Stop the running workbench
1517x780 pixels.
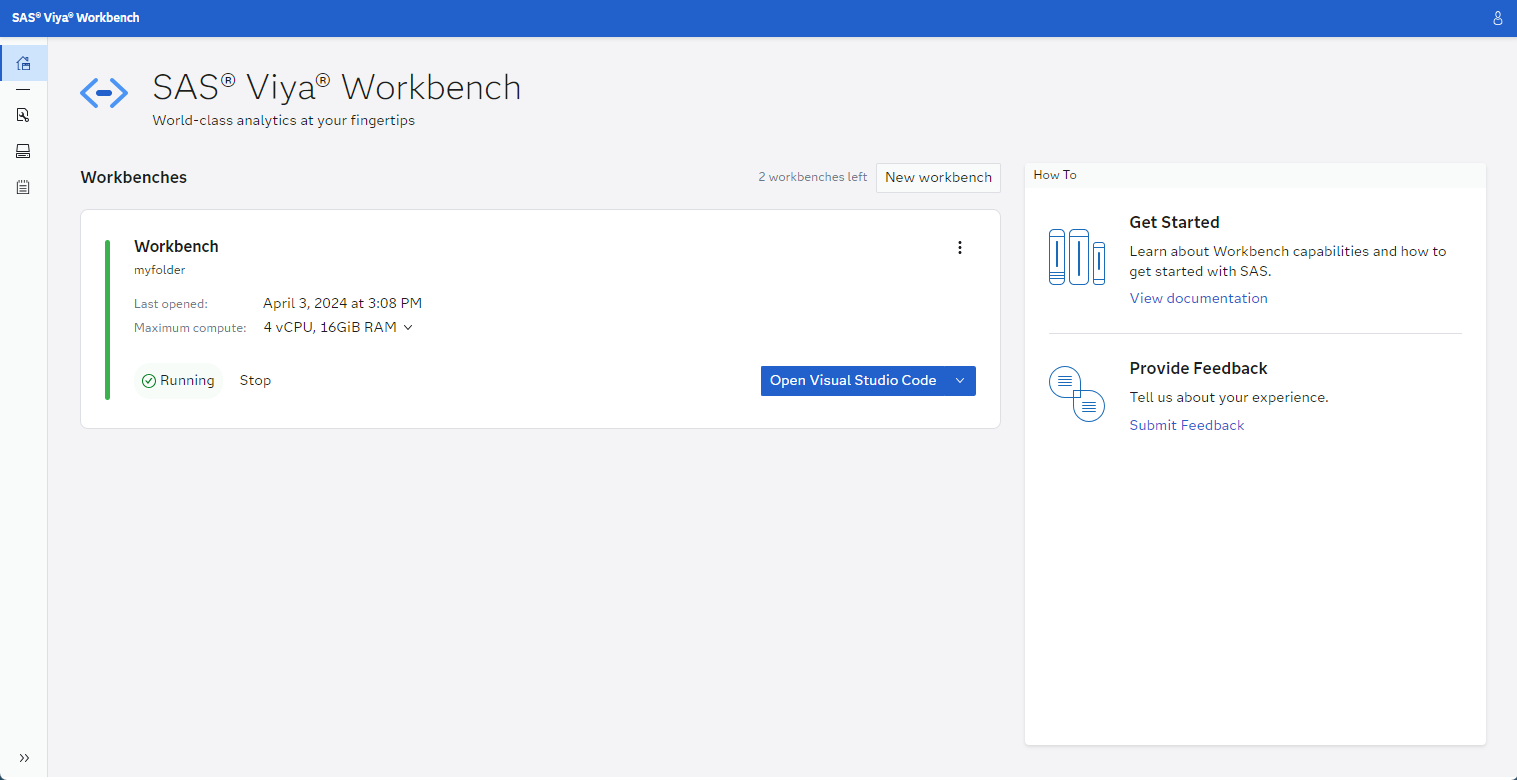255,381
